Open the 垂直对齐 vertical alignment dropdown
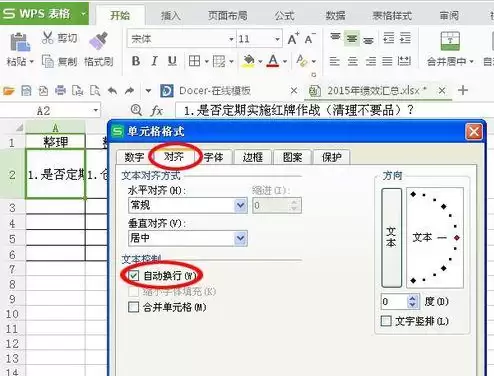Viewport: 494px width, 376px height. tap(240, 238)
